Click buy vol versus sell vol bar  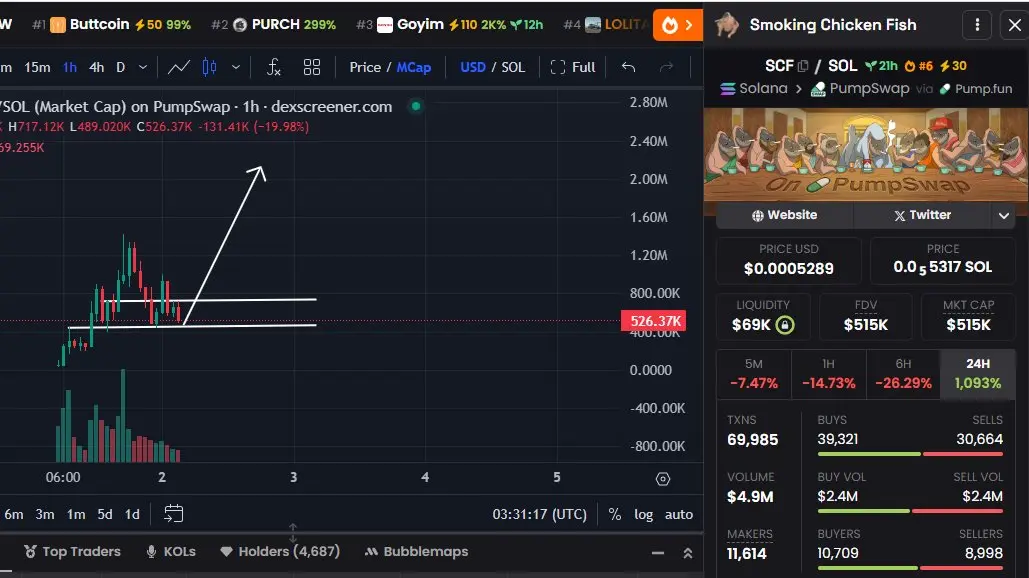click(910, 510)
